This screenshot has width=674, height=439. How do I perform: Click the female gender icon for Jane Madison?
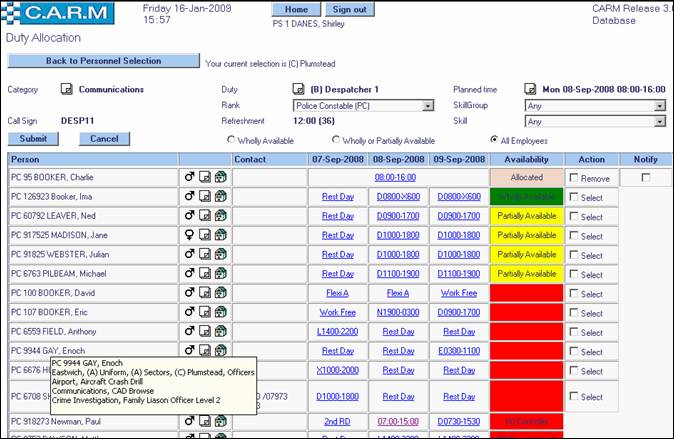point(189,236)
